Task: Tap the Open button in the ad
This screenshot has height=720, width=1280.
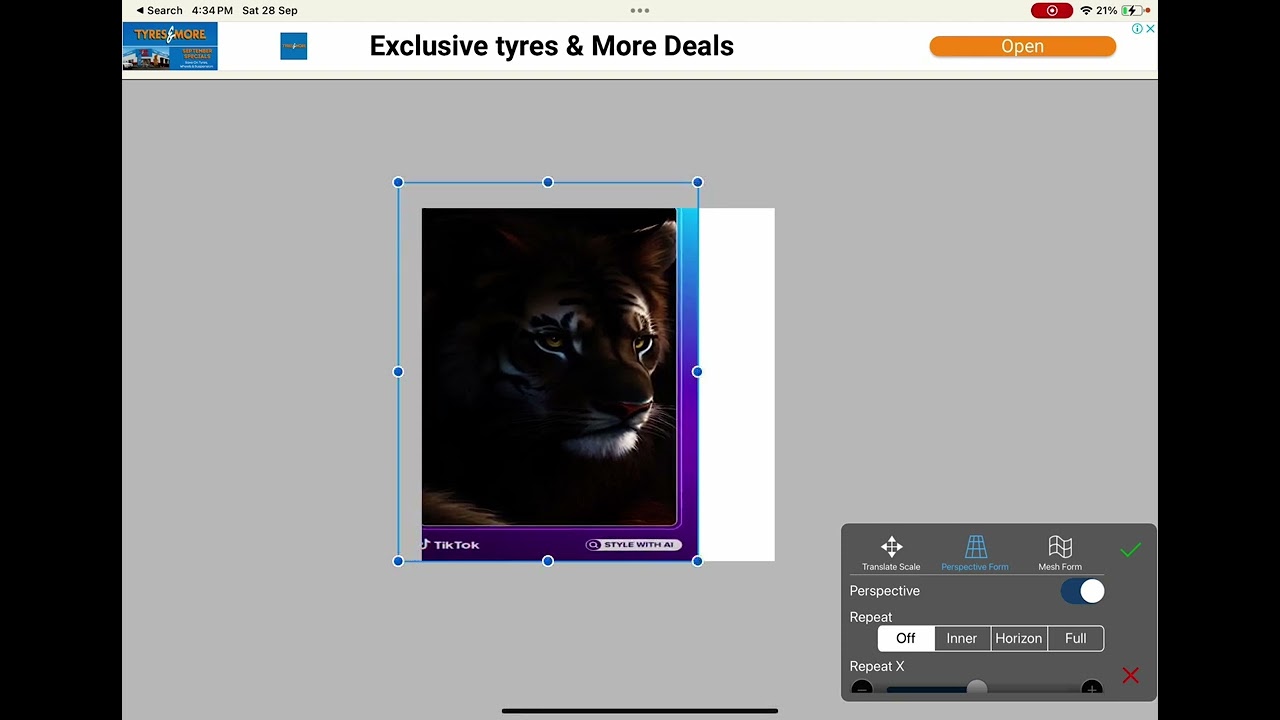Action: [1022, 46]
